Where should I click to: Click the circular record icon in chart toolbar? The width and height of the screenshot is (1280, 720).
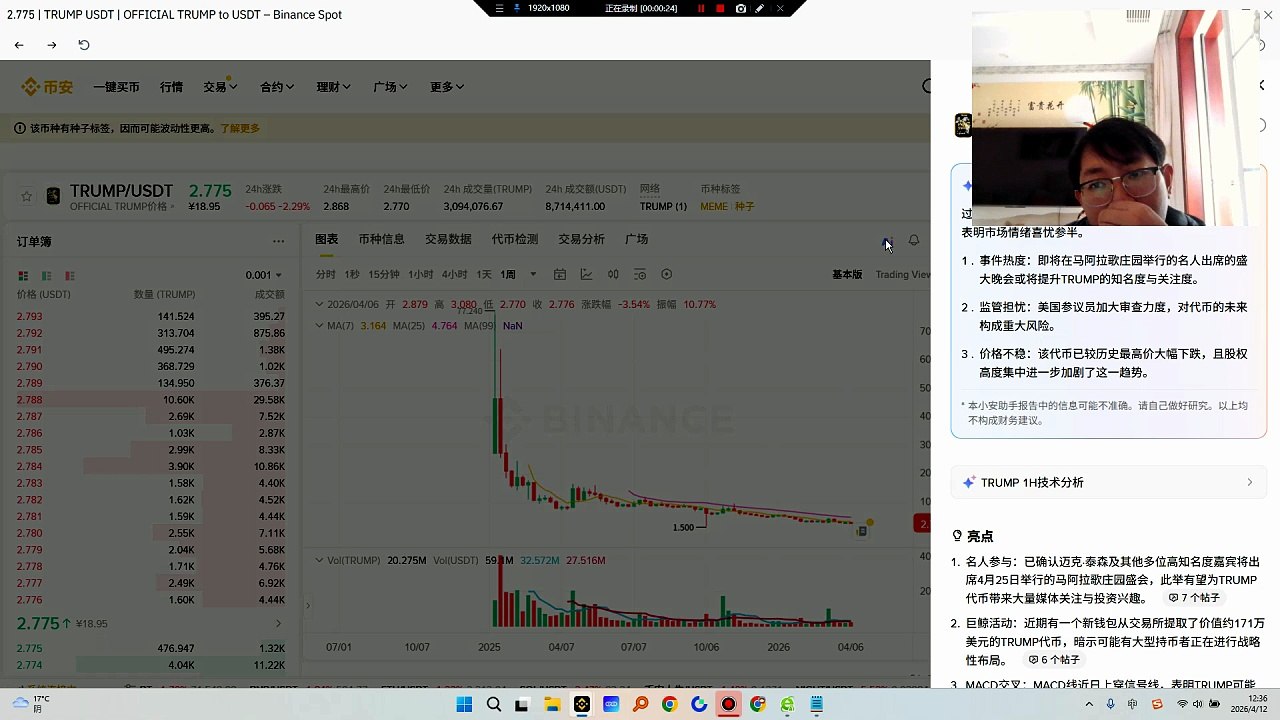coord(666,274)
